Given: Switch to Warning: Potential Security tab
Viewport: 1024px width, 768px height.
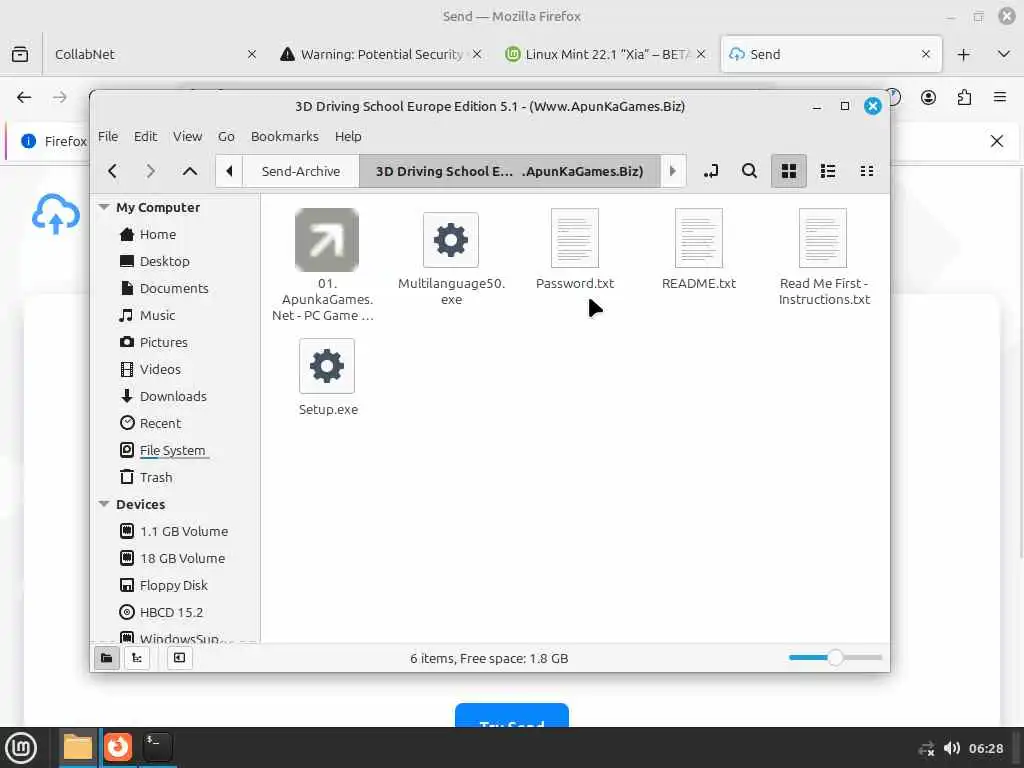Looking at the screenshot, I should click(382, 54).
